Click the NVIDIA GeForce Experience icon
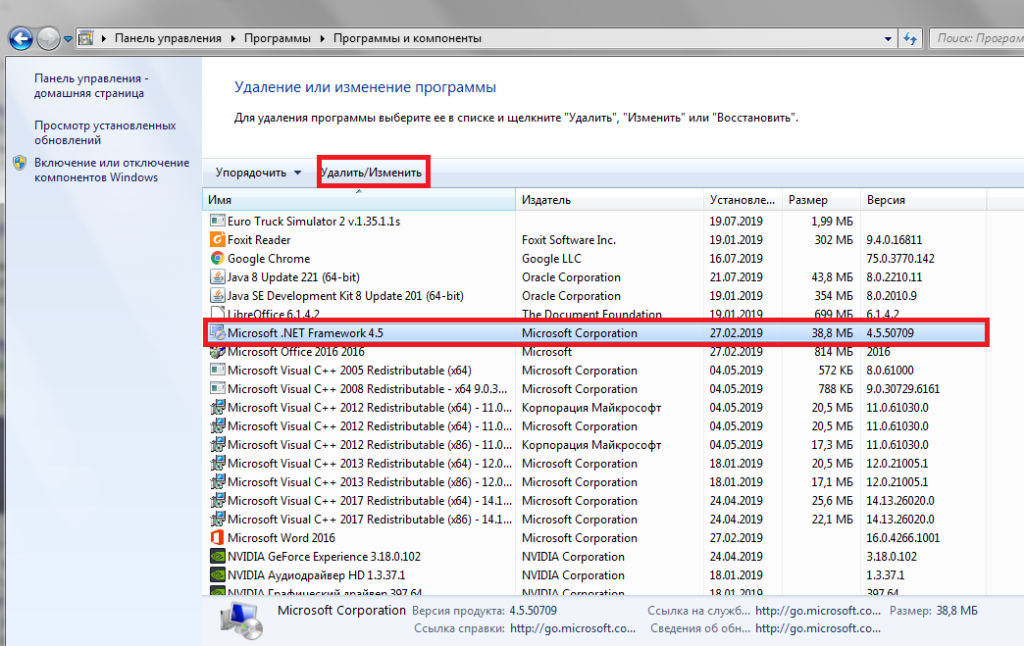The height and width of the screenshot is (646, 1024). click(217, 556)
